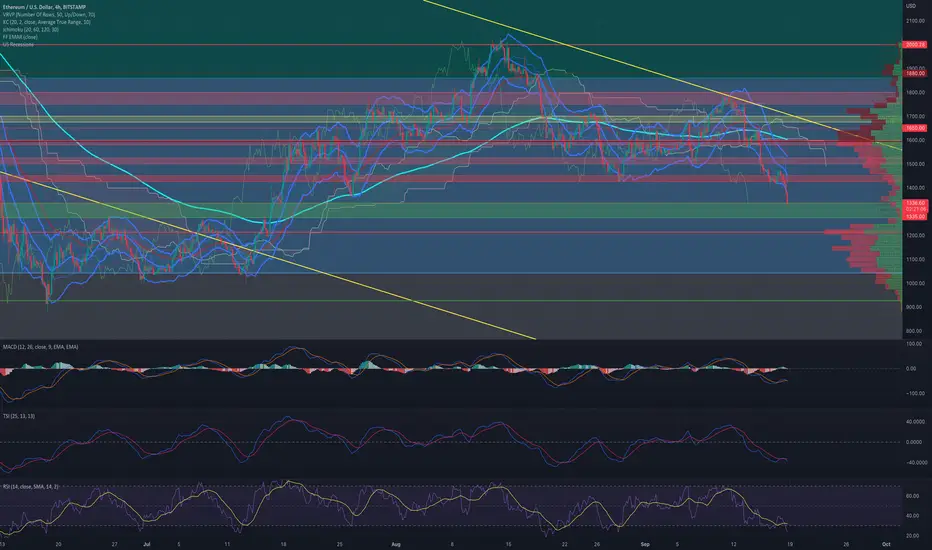The image size is (932, 550).
Task: Click the MACD -100.00 scale value
Action: pos(915,394)
